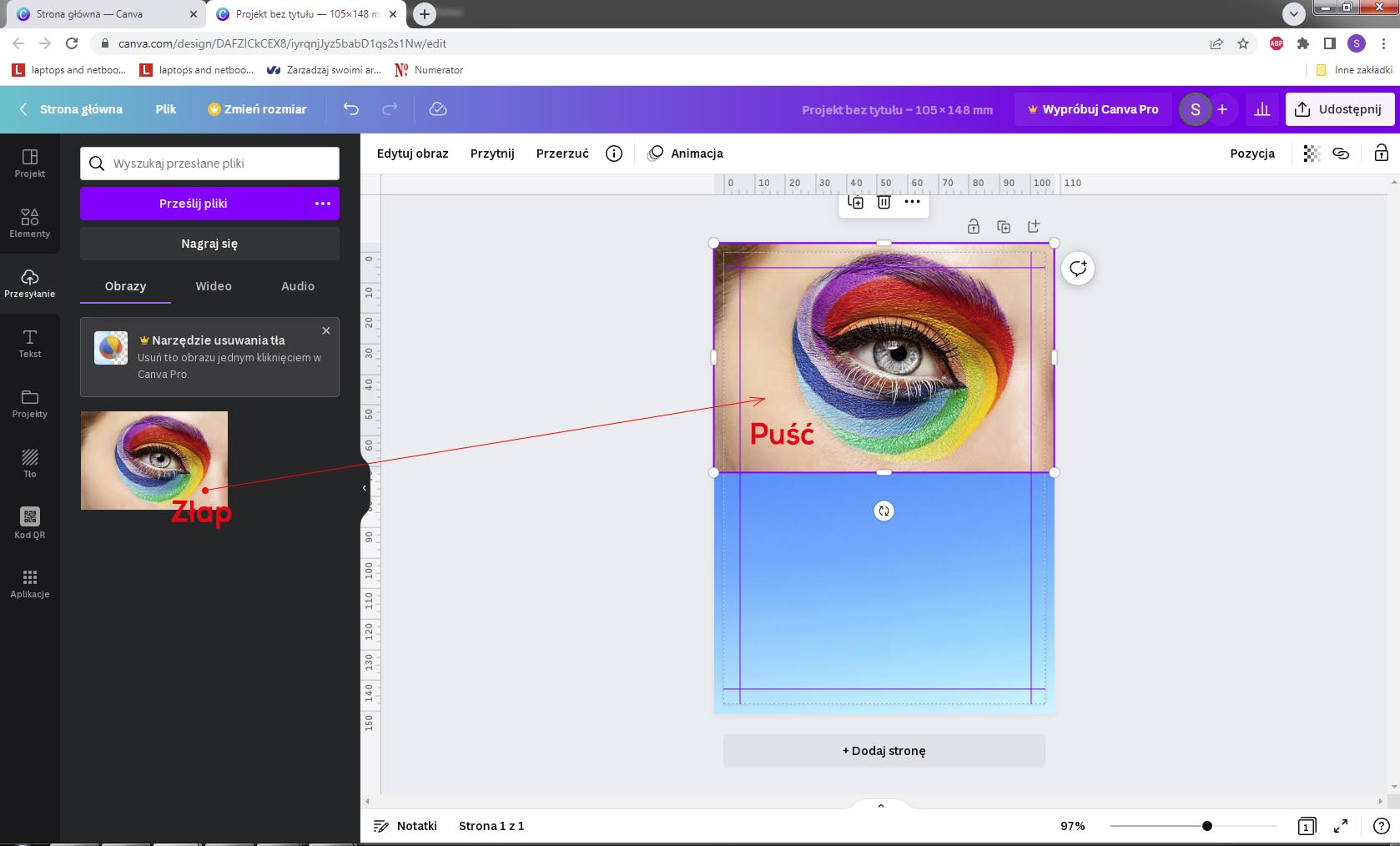The image size is (1400, 846).
Task: Lock the page with padlock icon
Action: click(x=974, y=227)
